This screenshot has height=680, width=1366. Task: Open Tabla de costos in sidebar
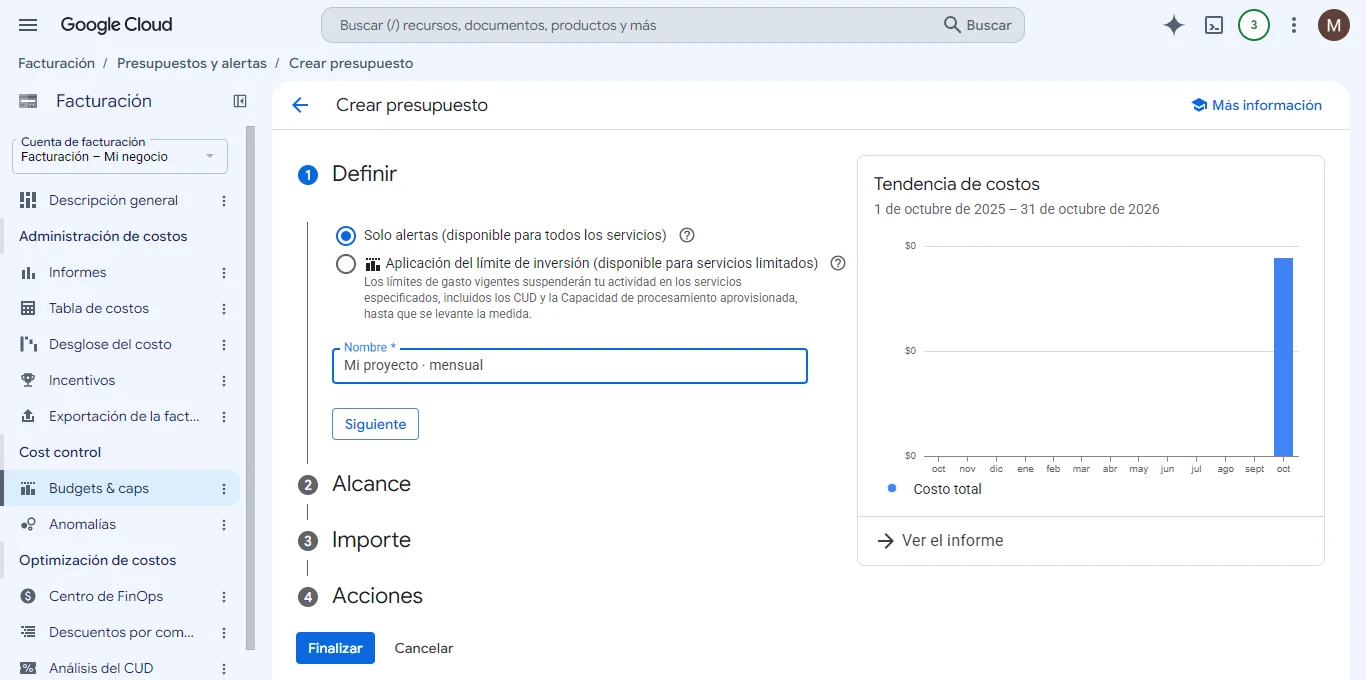tap(99, 308)
